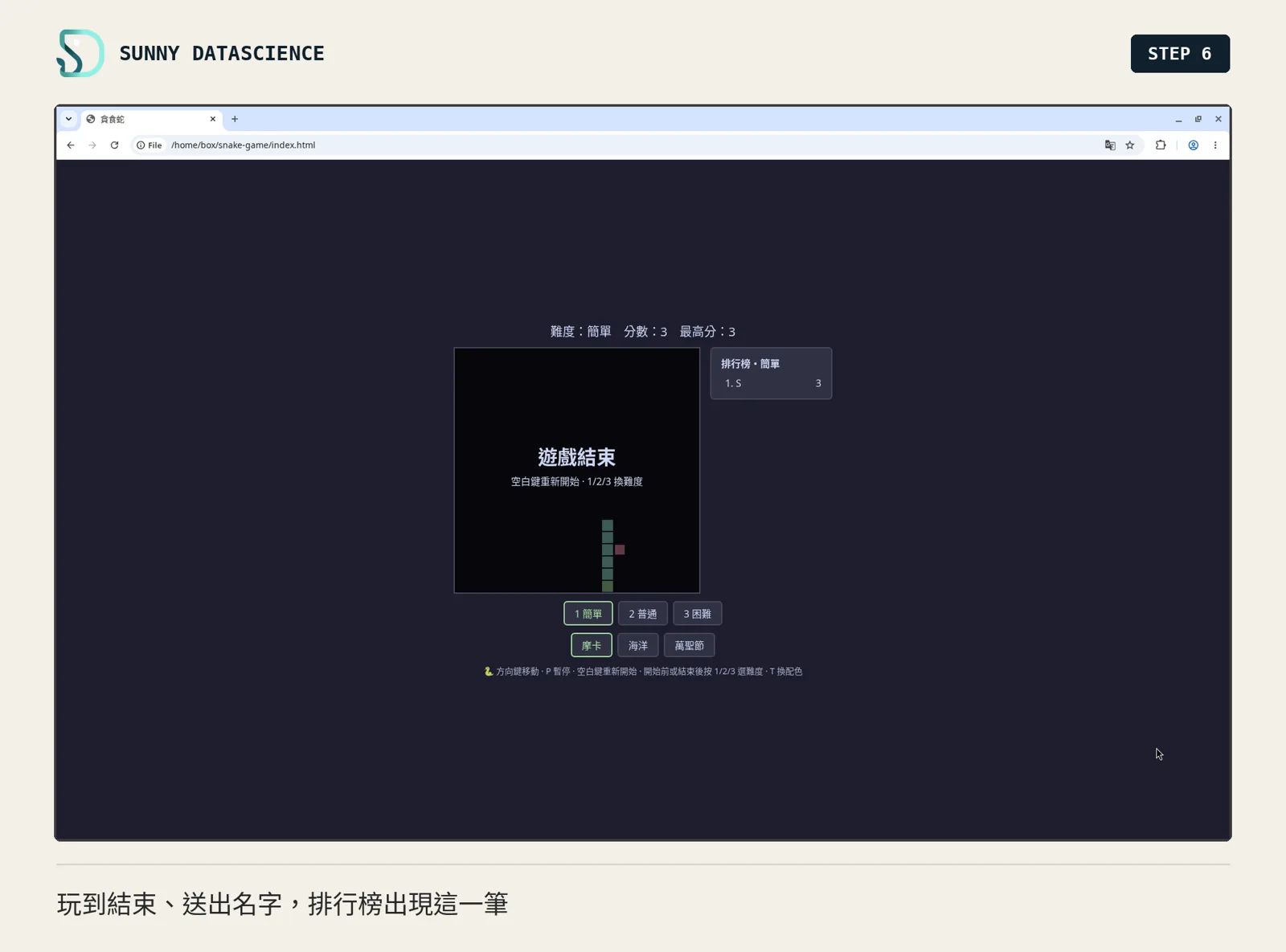Open a new tab with plus button
The image size is (1286, 952).
(x=235, y=119)
